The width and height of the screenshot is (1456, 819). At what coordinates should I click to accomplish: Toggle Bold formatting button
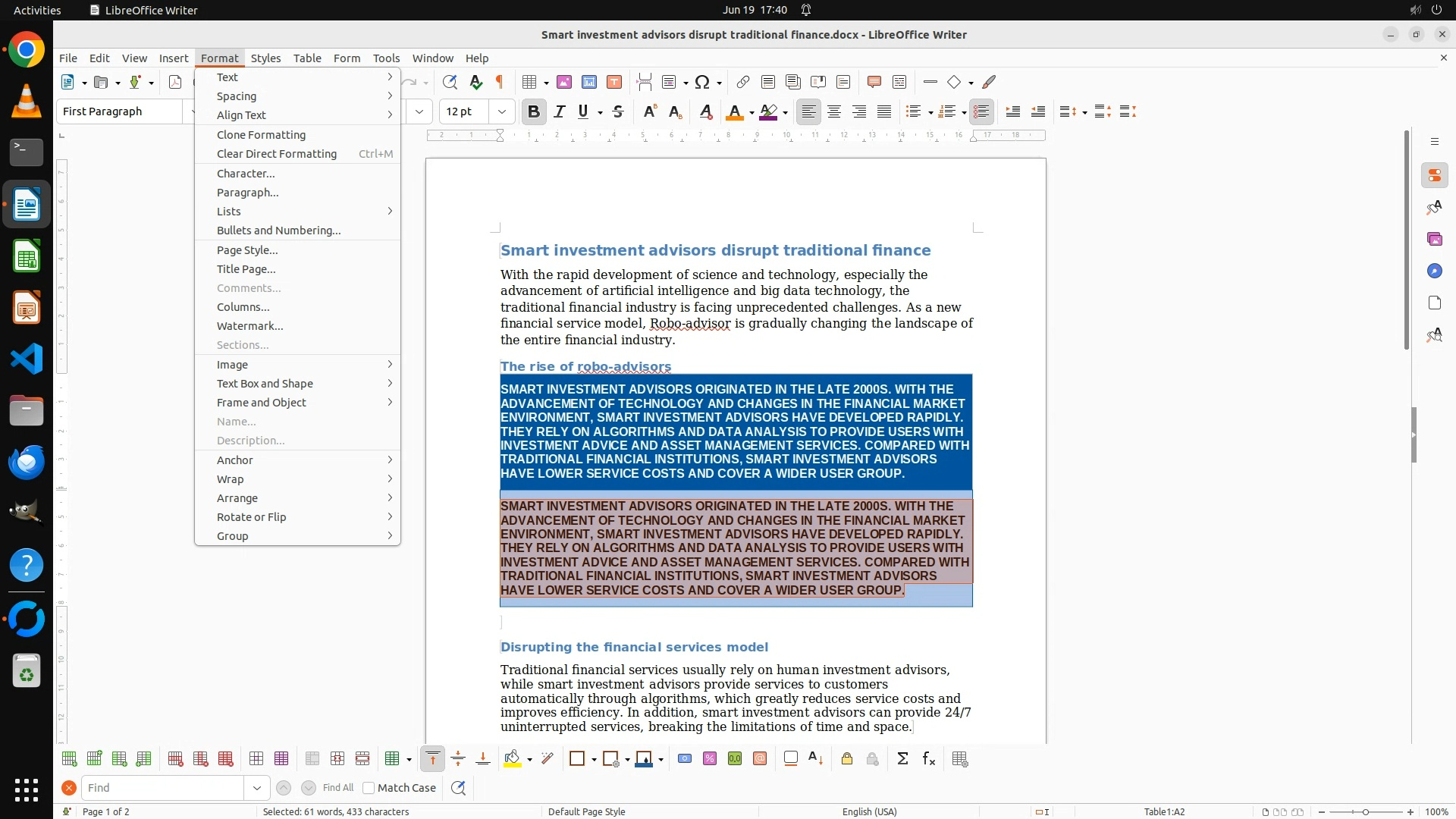(534, 111)
